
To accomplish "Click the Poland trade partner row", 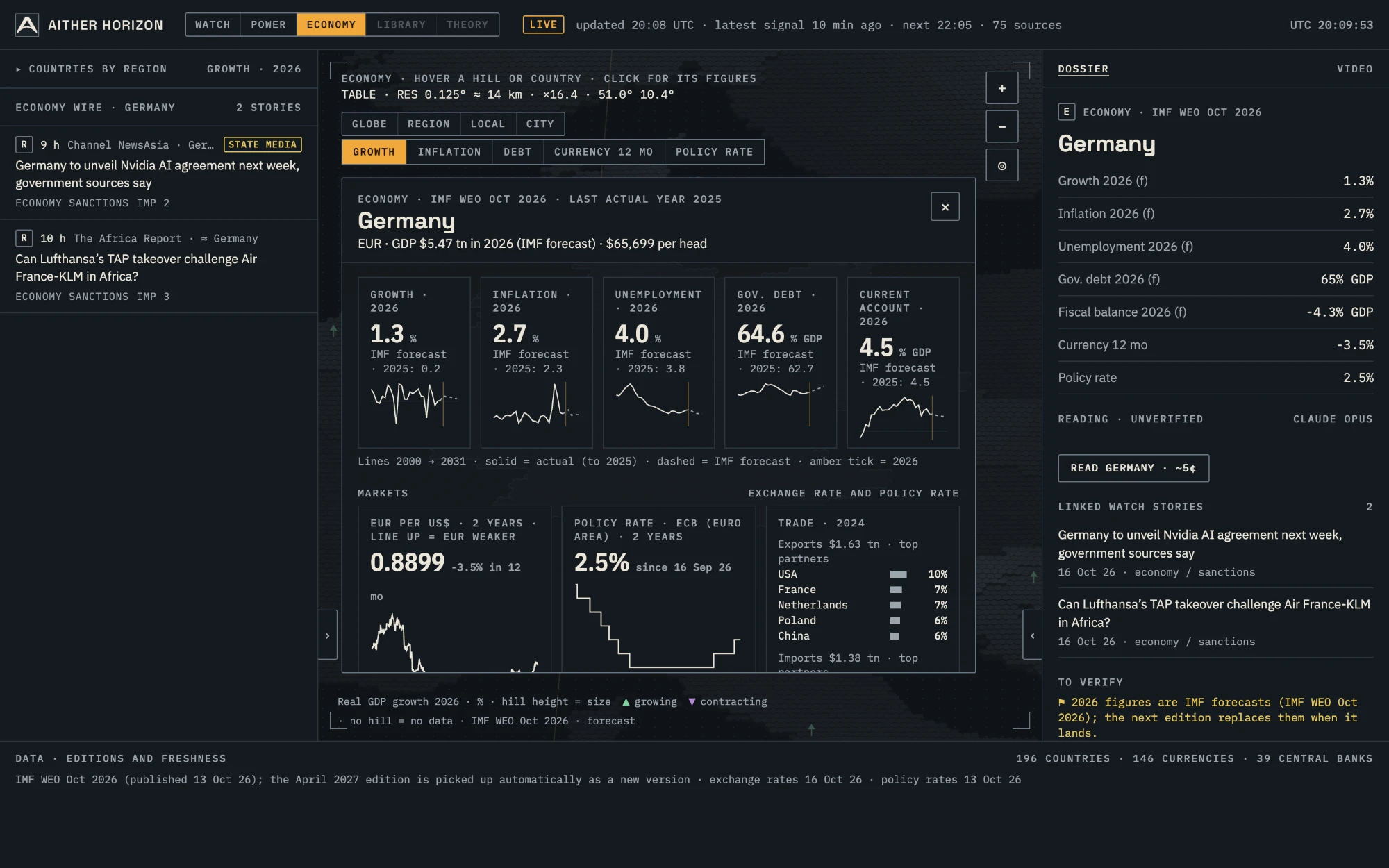I will click(863, 621).
